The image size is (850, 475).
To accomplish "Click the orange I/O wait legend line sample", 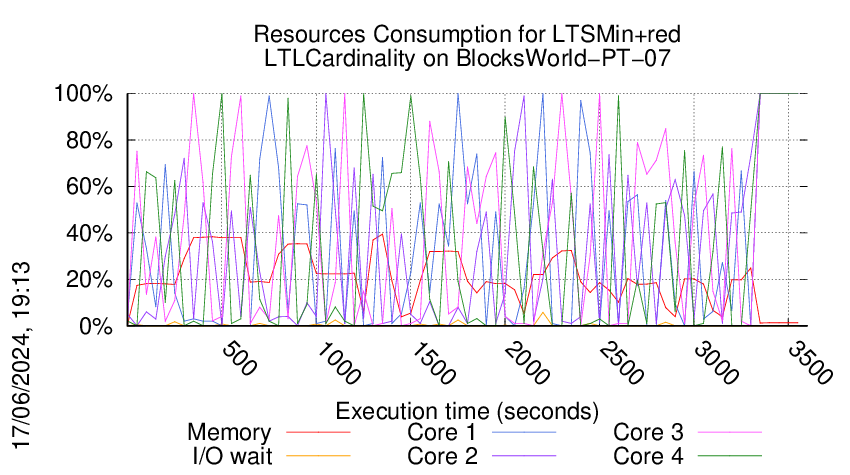I will (318, 456).
